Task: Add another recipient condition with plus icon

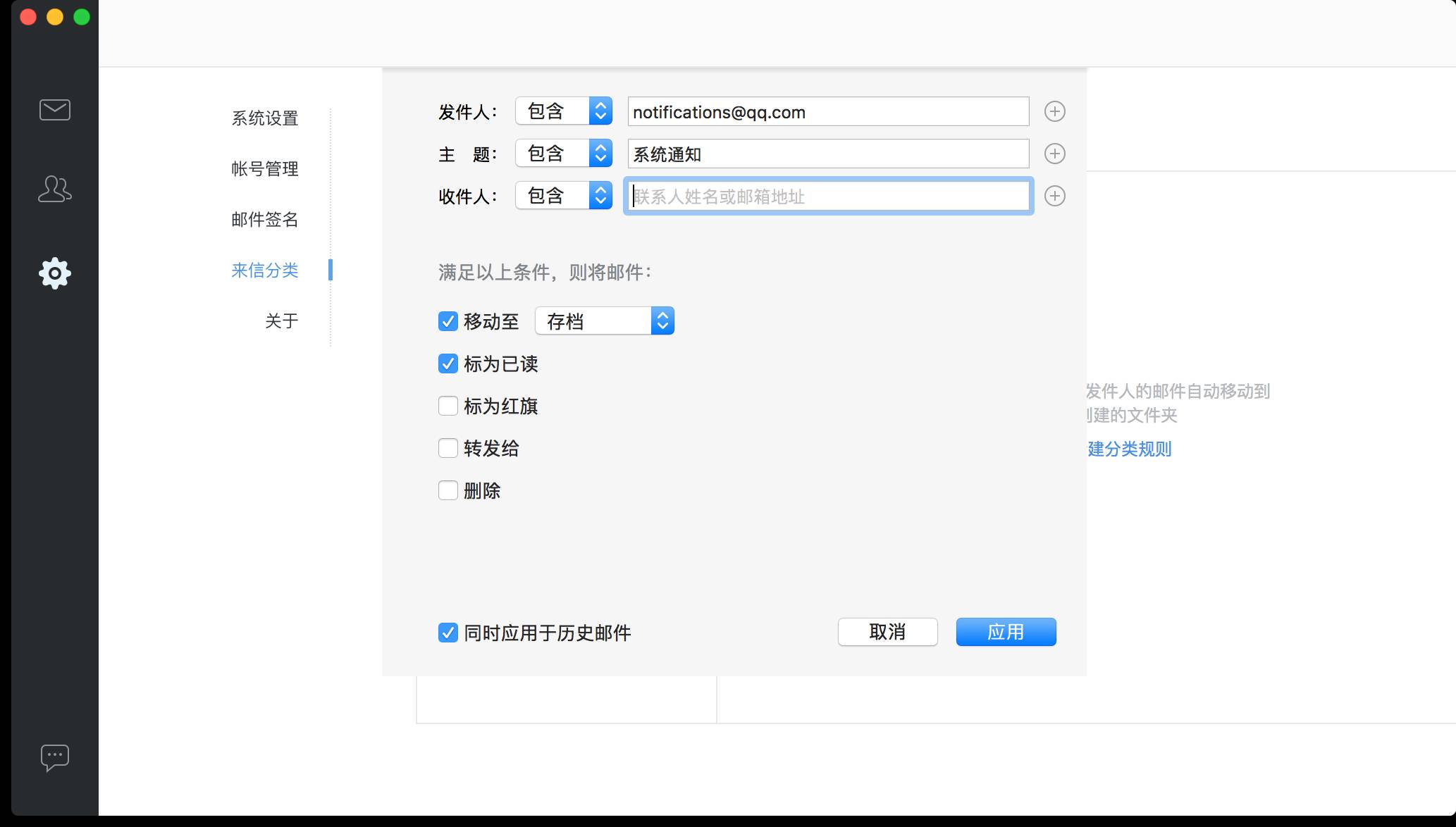Action: point(1054,196)
